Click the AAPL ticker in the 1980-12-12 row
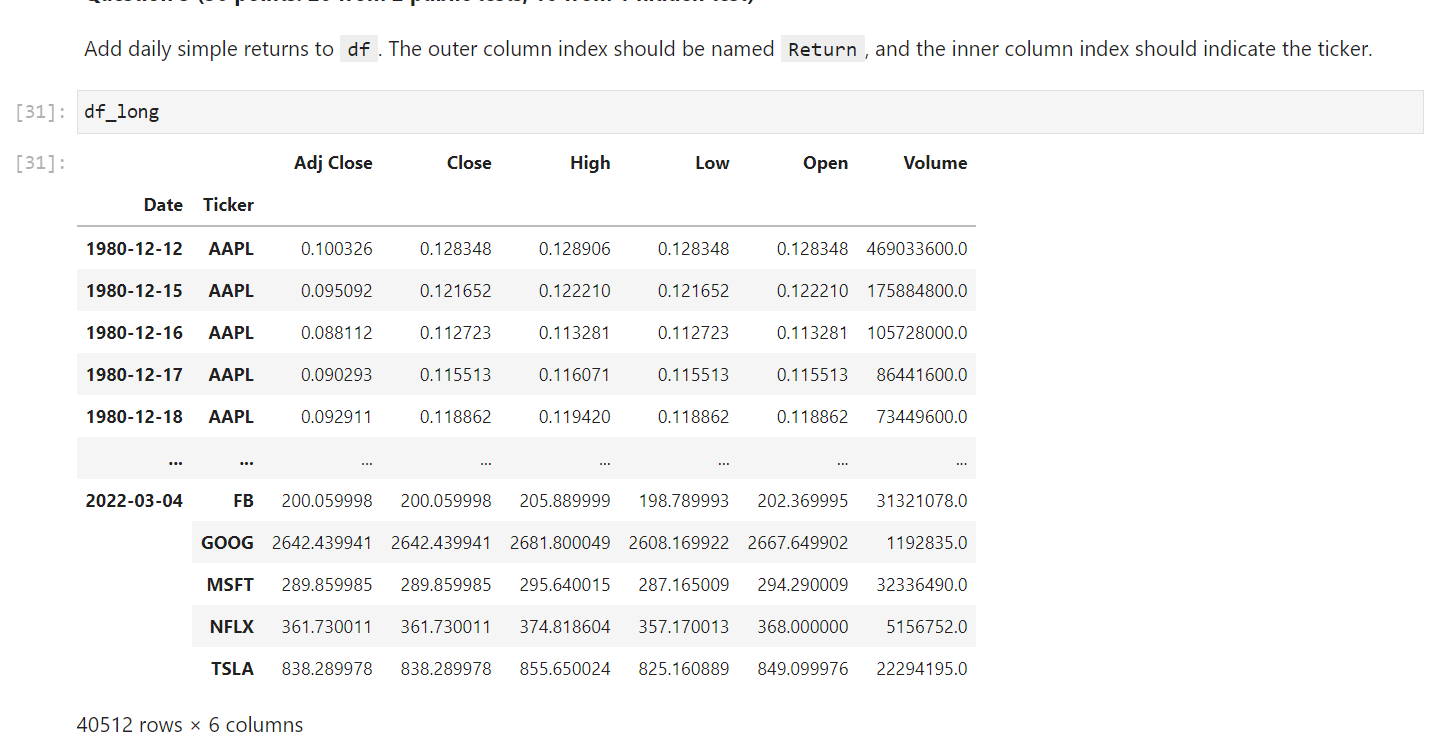The height and width of the screenshot is (754, 1446). [231, 249]
